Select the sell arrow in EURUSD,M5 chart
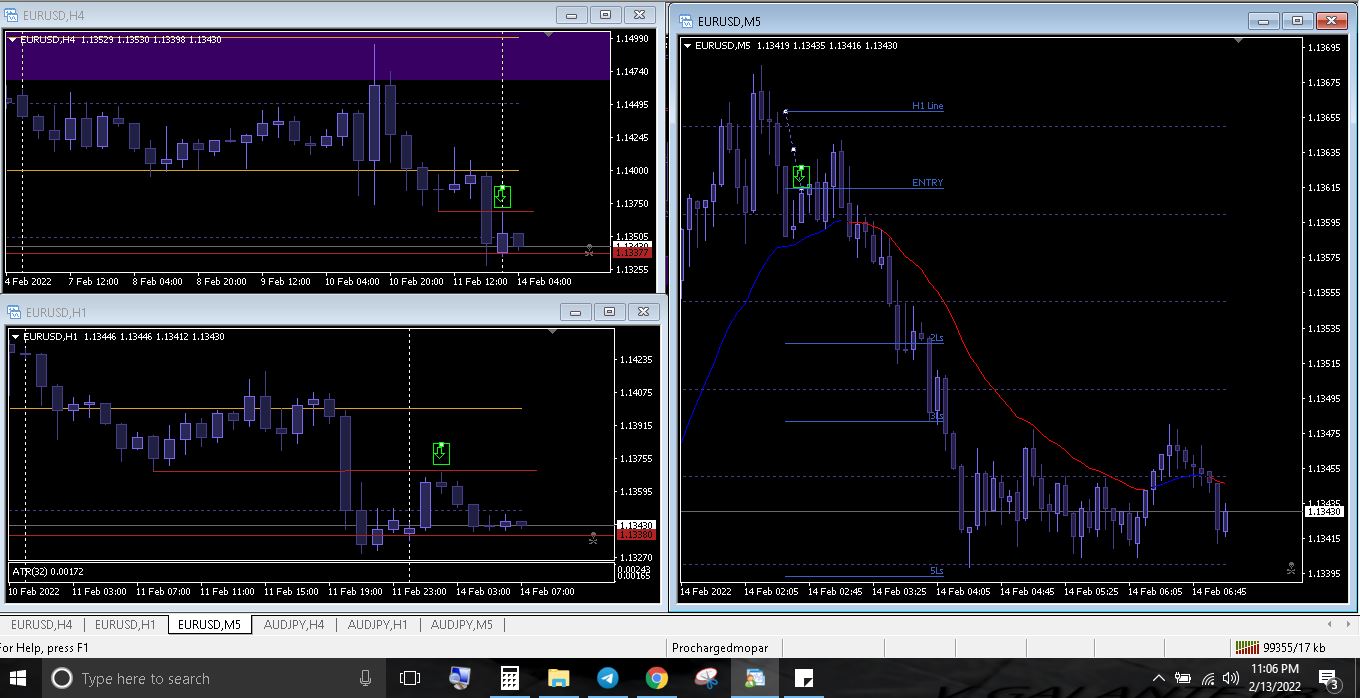Image resolution: width=1360 pixels, height=698 pixels. (x=801, y=176)
